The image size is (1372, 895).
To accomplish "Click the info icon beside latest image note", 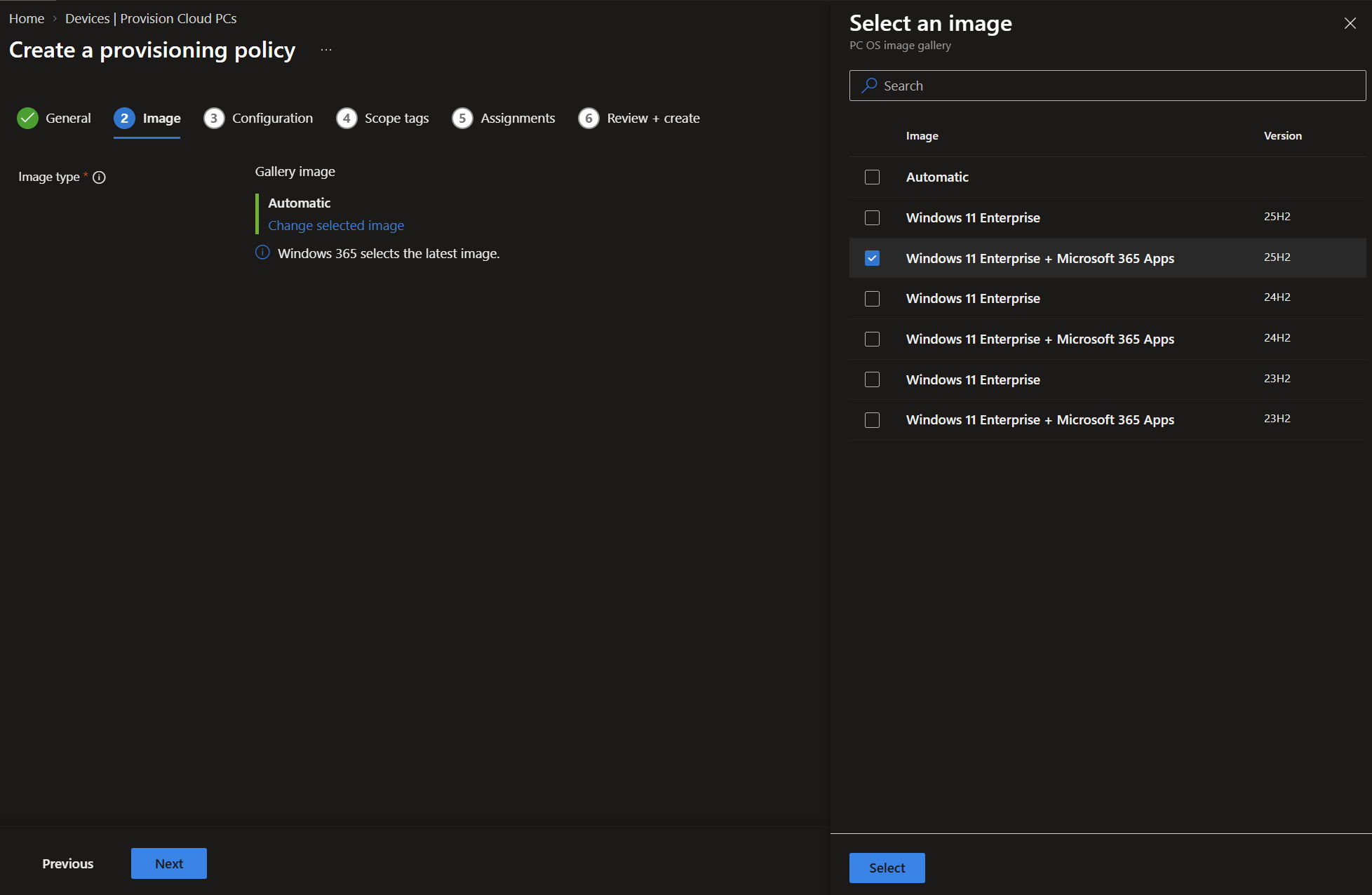I will click(x=262, y=253).
